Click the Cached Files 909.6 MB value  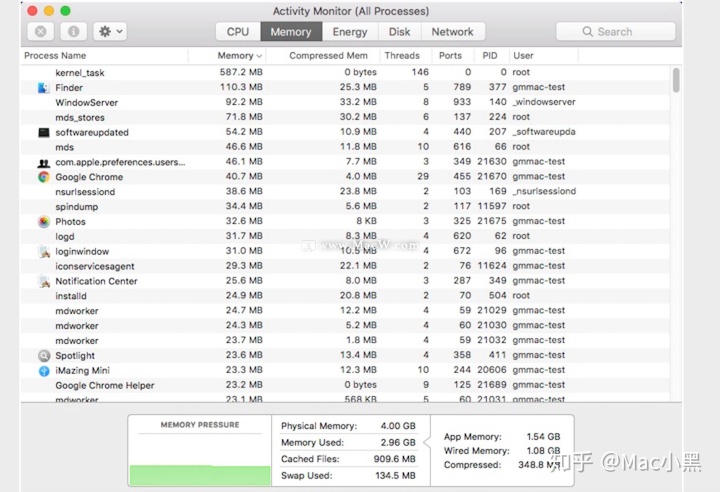point(394,459)
